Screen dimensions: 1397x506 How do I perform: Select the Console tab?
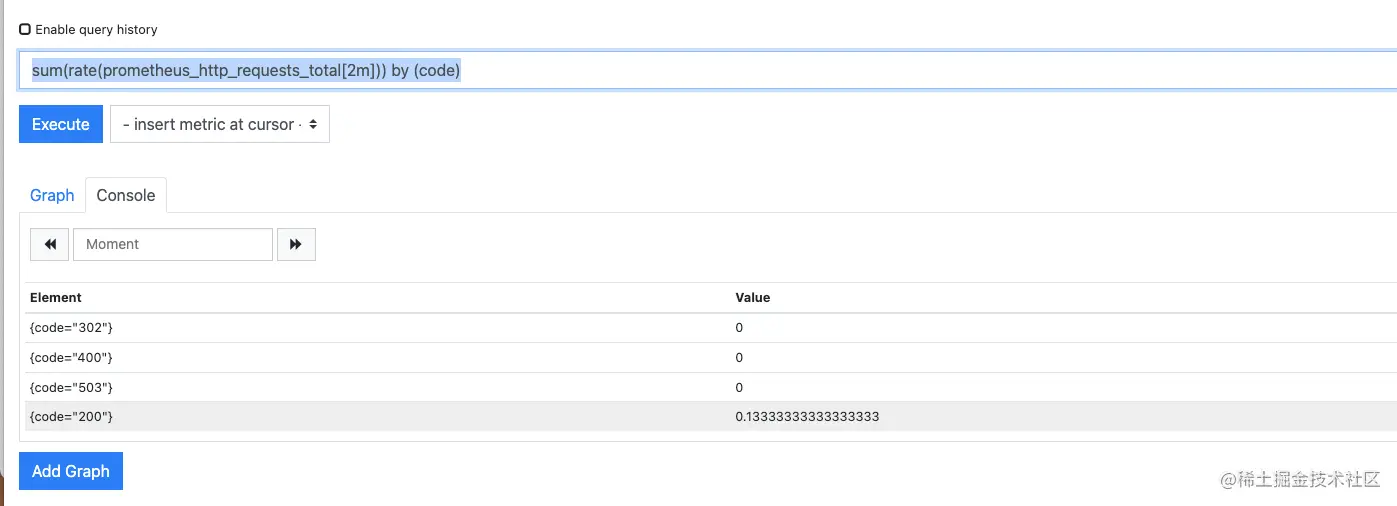click(x=126, y=195)
